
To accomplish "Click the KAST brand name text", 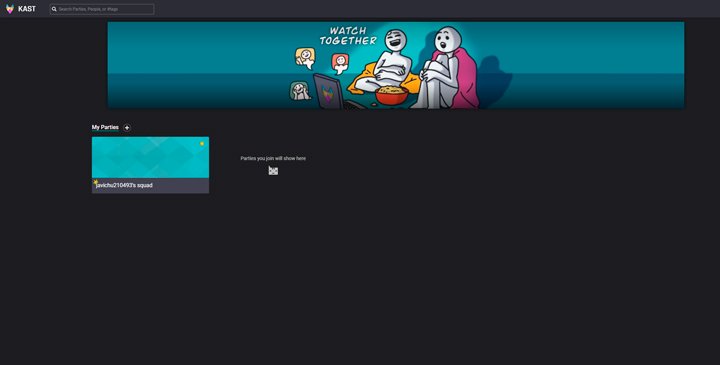I will point(27,9).
